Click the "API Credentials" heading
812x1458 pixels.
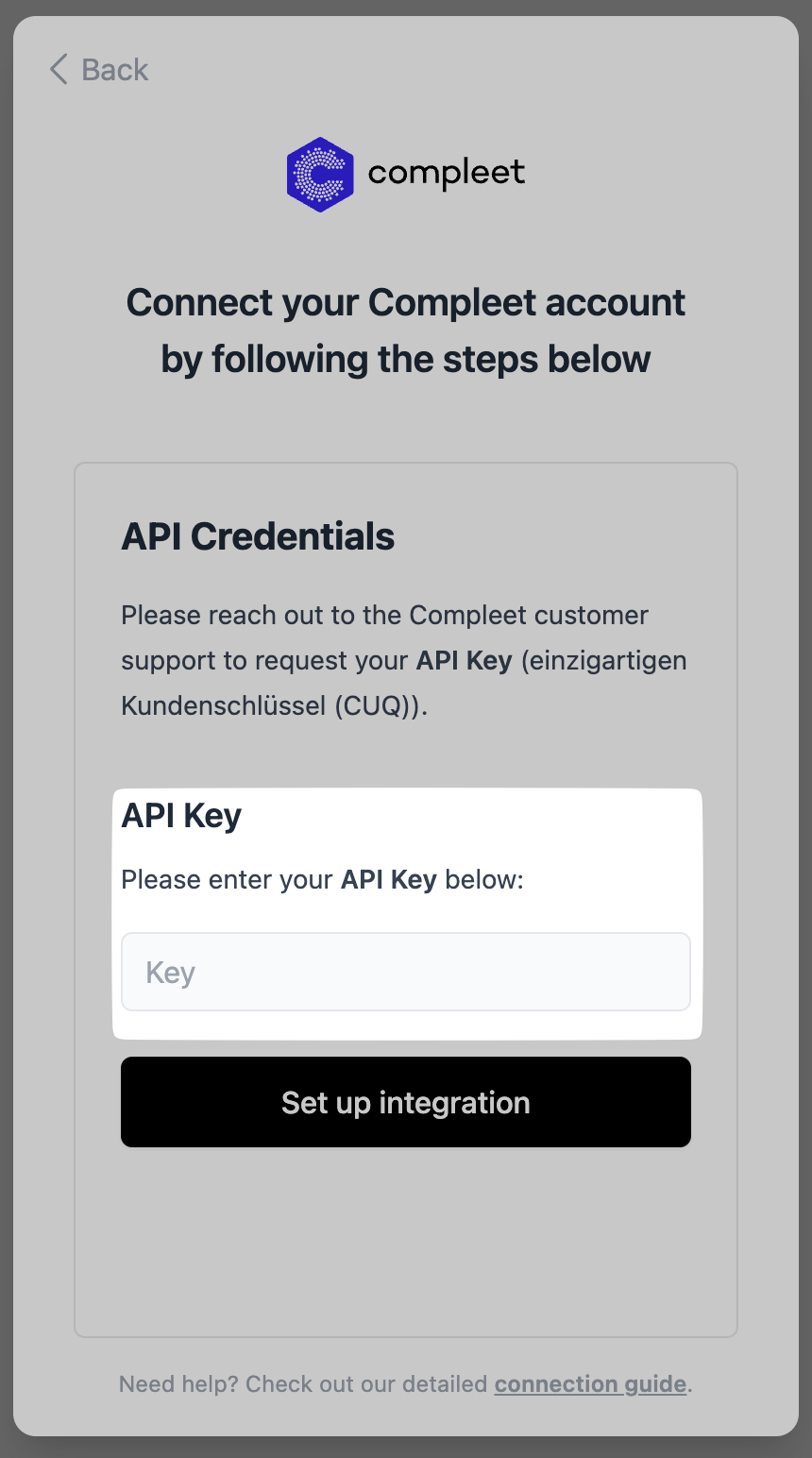click(258, 536)
